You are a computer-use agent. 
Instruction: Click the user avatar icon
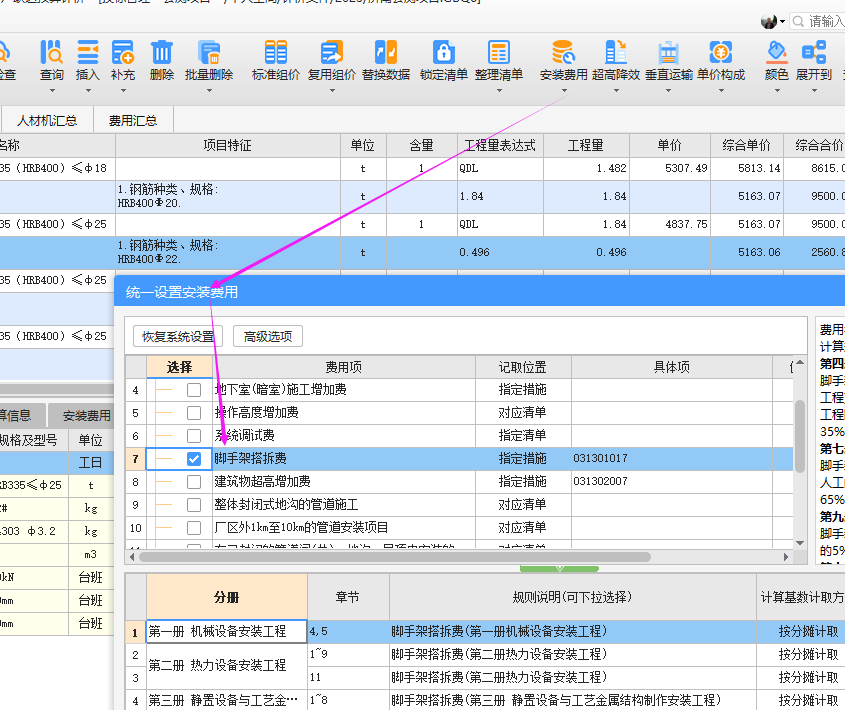tap(769, 22)
